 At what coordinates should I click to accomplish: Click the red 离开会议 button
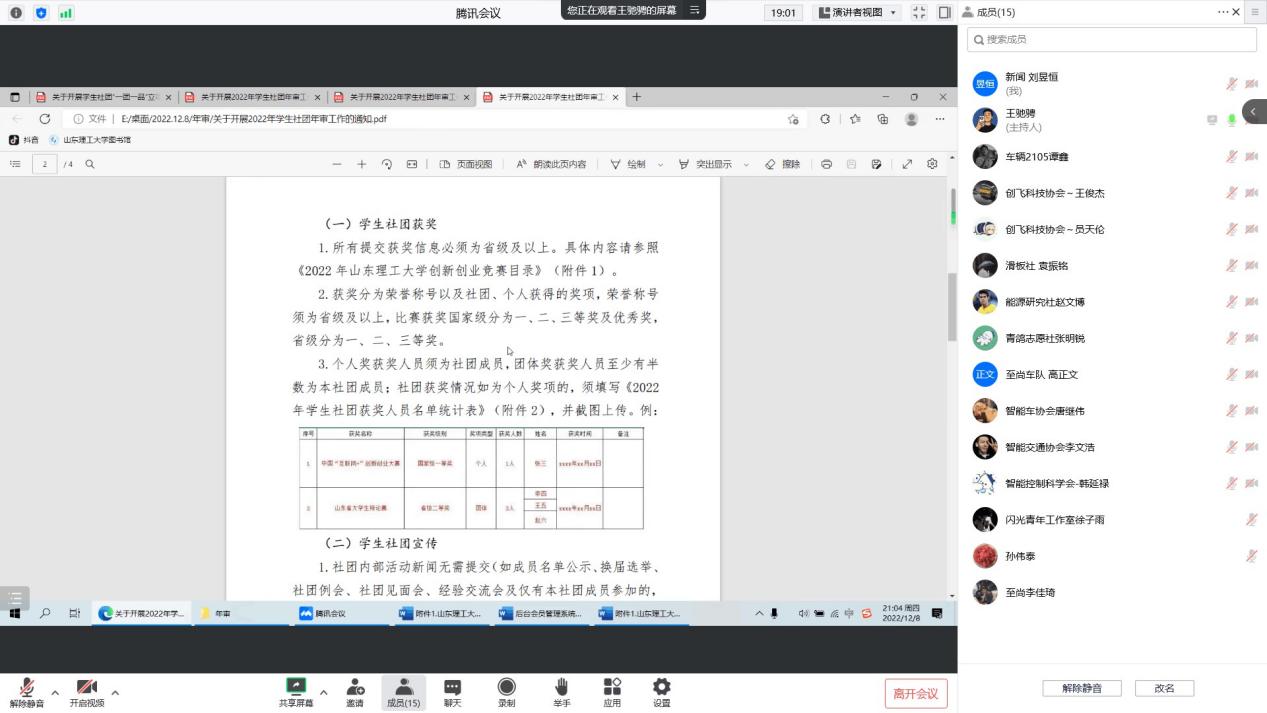[915, 693]
